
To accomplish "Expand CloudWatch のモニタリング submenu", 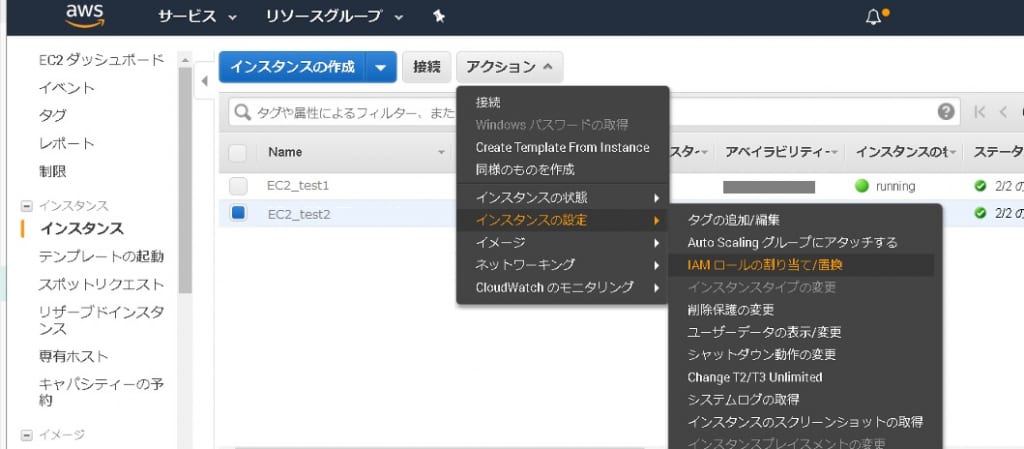I will coord(562,287).
